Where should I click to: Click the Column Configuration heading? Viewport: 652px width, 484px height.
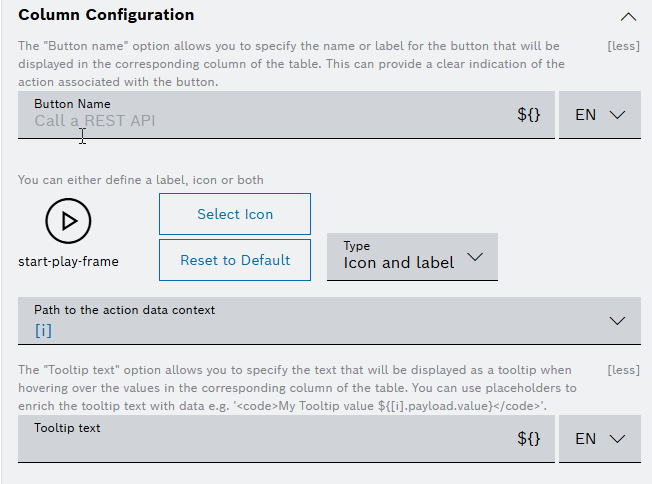point(106,15)
